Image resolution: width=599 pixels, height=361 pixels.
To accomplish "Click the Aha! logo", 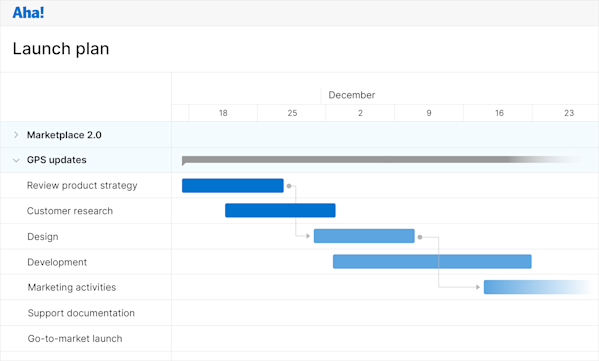I will [28, 13].
